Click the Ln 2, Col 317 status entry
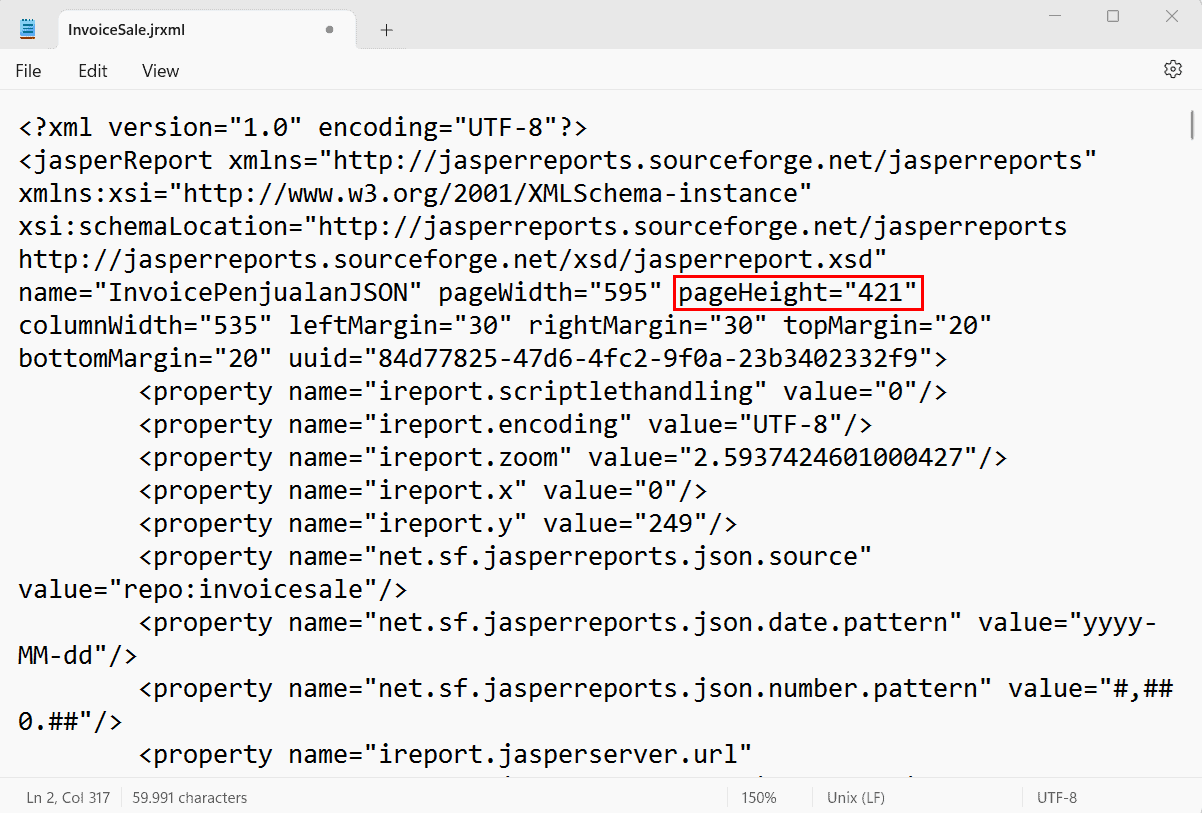Screen dimensions: 1202x813 (x=68, y=797)
